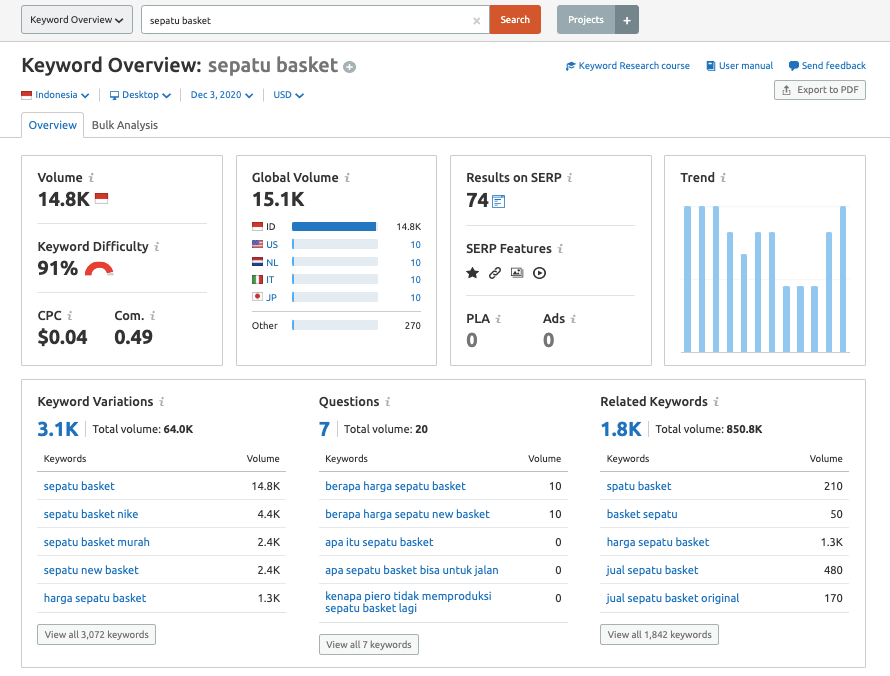This screenshot has width=890, height=676.
Task: Open the User manual link
Action: point(740,66)
